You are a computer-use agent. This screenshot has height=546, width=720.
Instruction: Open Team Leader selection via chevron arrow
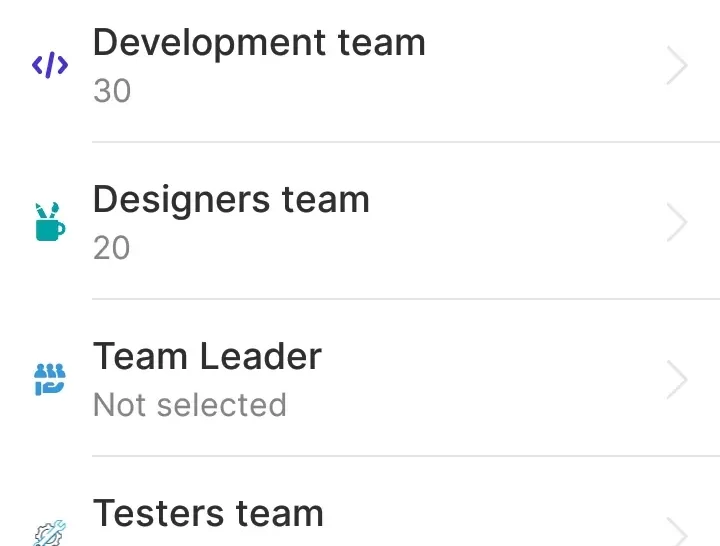(678, 380)
